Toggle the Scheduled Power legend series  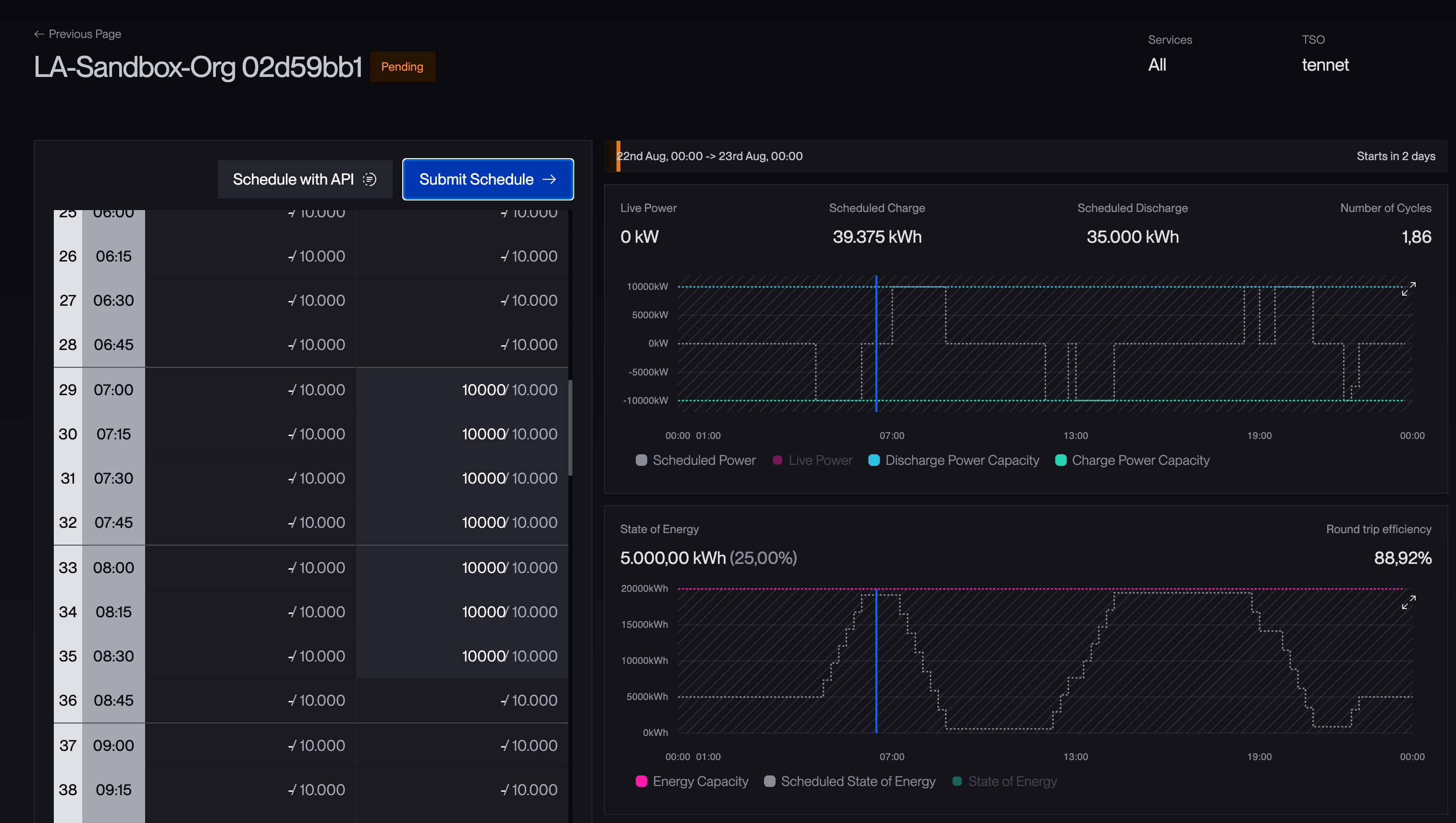click(x=696, y=461)
